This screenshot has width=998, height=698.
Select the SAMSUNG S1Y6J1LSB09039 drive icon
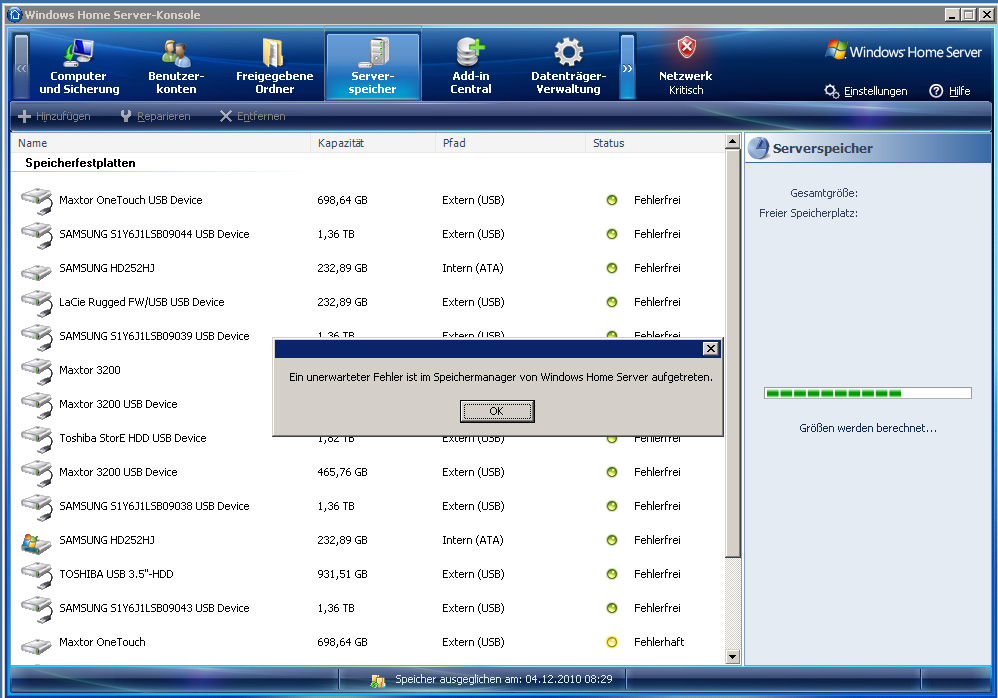(x=37, y=337)
